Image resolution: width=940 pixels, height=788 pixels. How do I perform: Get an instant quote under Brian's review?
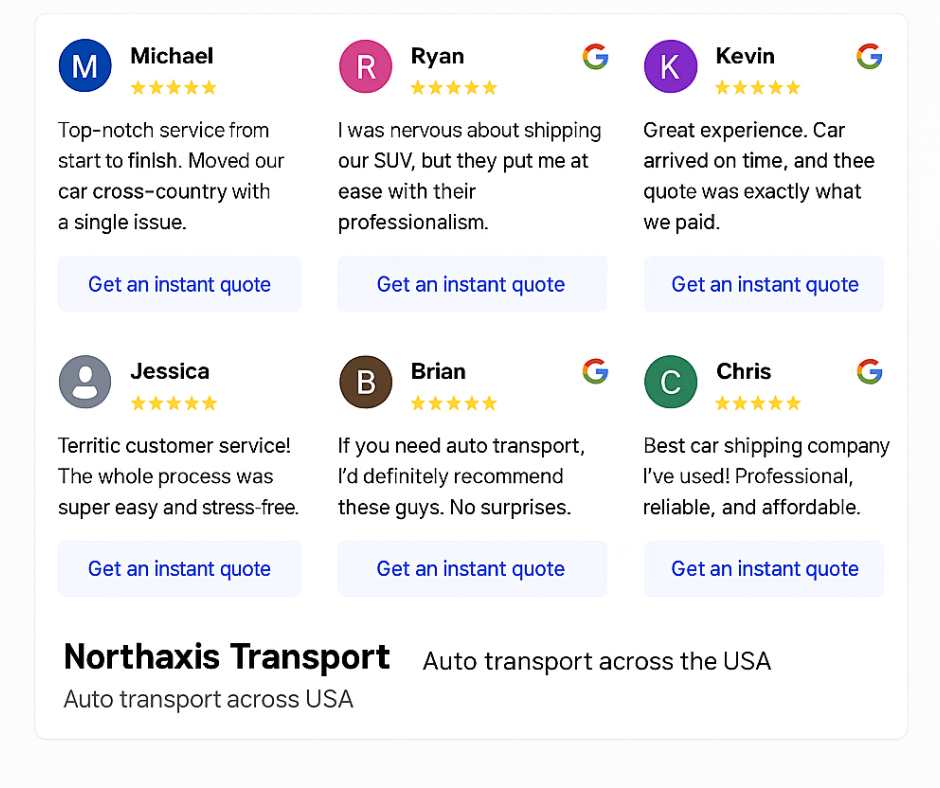[x=472, y=569]
